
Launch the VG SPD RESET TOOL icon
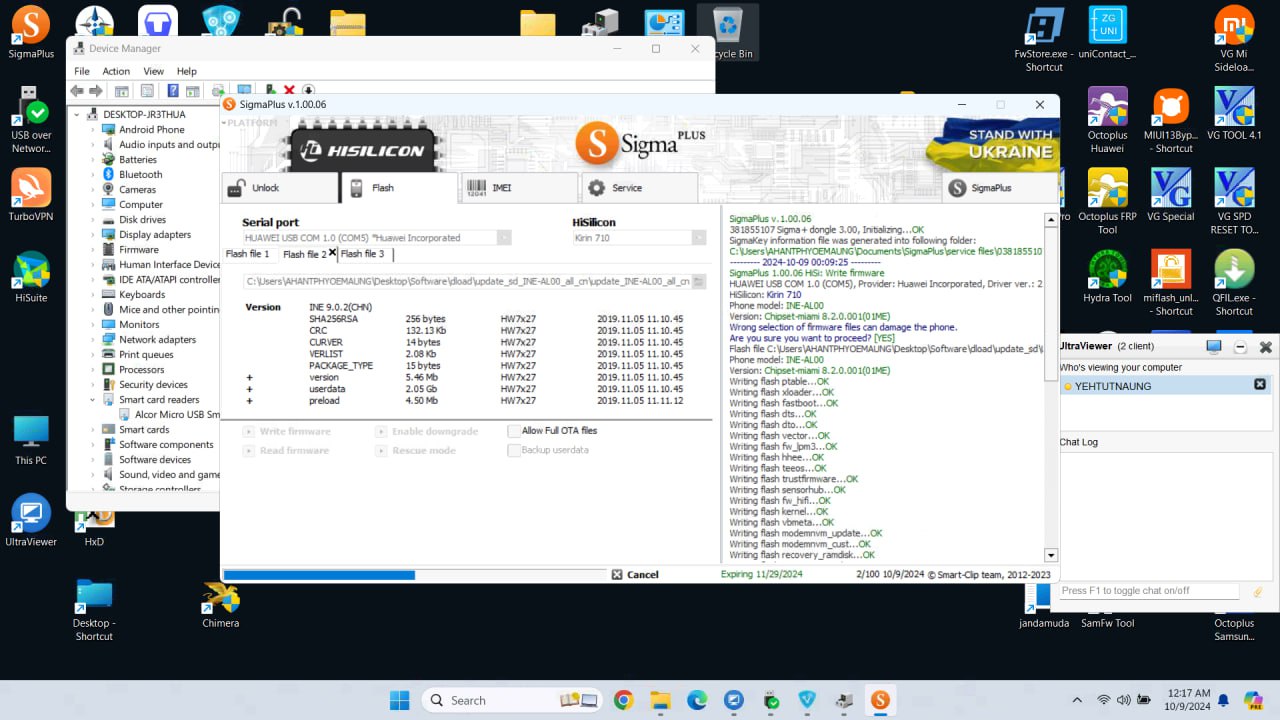pyautogui.click(x=1234, y=201)
